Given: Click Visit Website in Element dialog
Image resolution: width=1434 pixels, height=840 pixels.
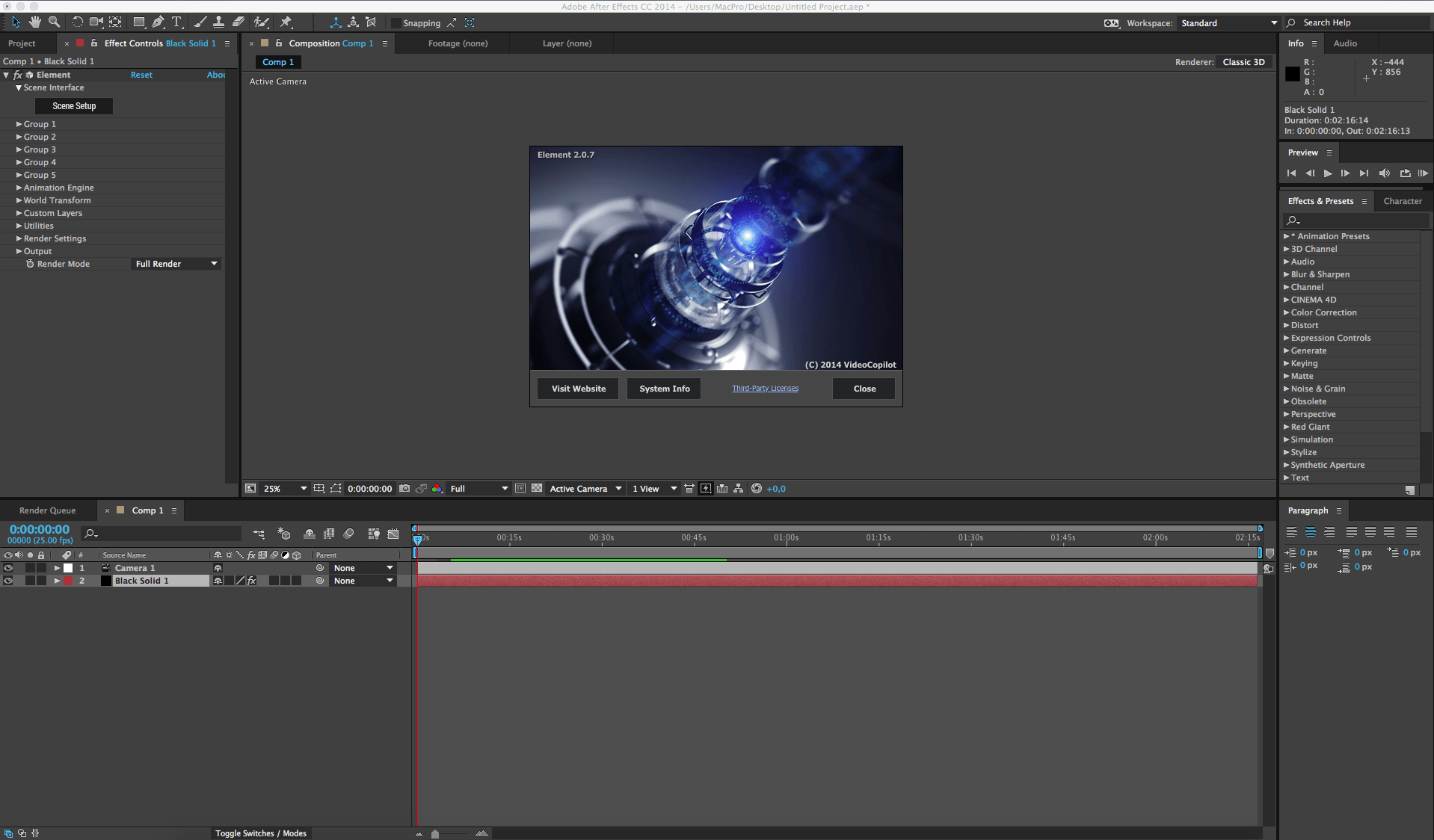Looking at the screenshot, I should [579, 389].
